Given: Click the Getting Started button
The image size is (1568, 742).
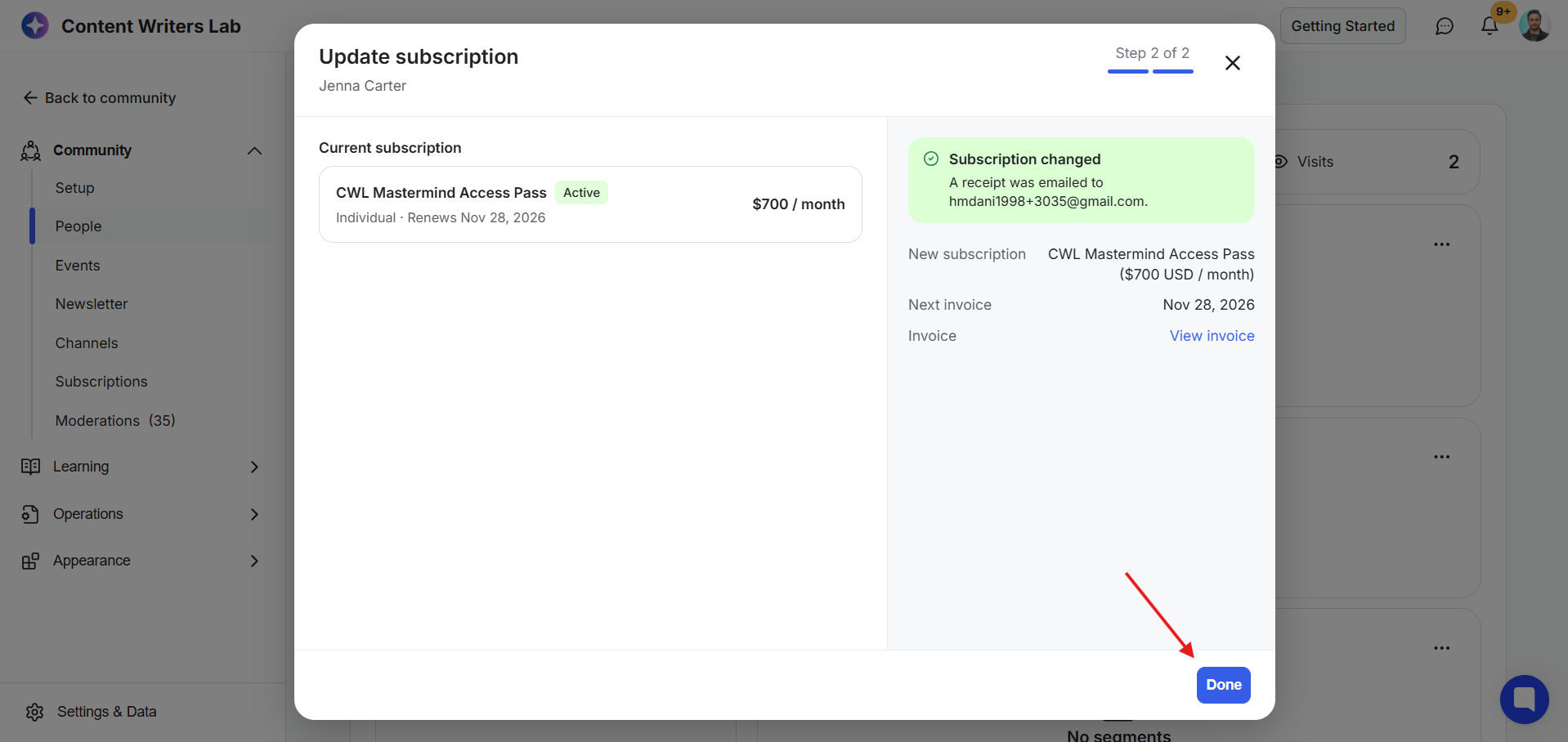Looking at the screenshot, I should tap(1342, 26).
